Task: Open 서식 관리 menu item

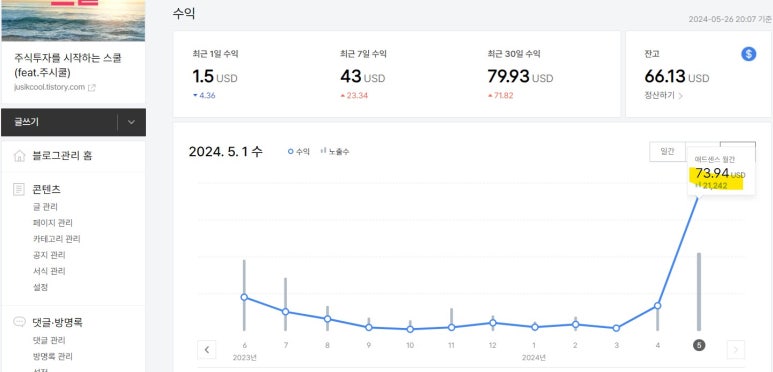Action: click(49, 271)
